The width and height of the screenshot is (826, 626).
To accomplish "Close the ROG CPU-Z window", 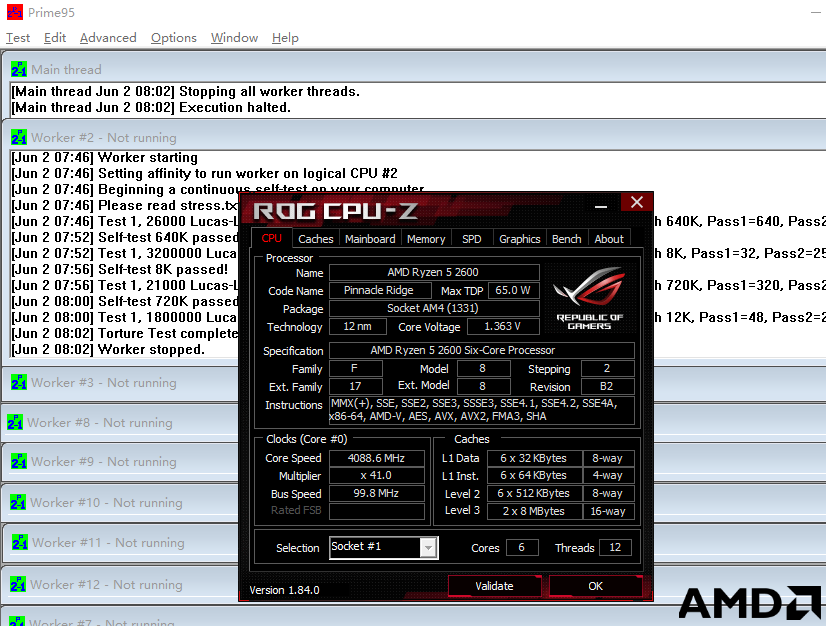I will point(637,202).
